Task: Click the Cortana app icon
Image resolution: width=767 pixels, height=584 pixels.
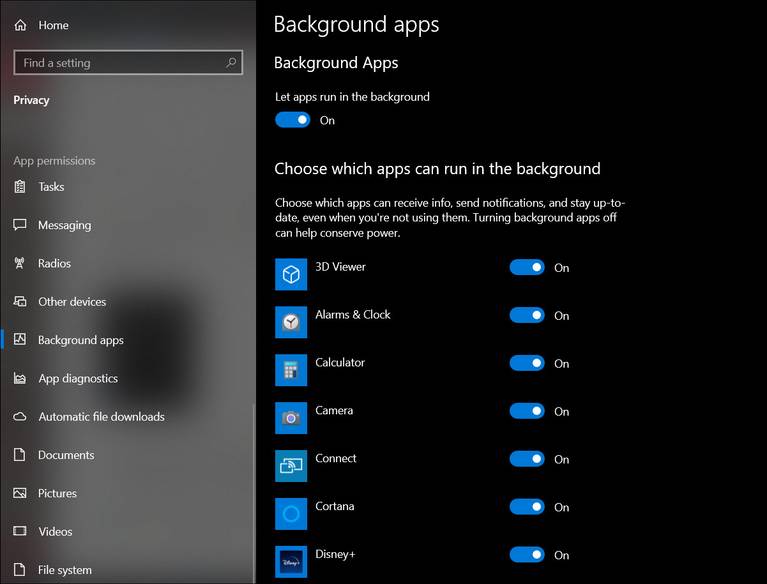Action: pos(291,514)
